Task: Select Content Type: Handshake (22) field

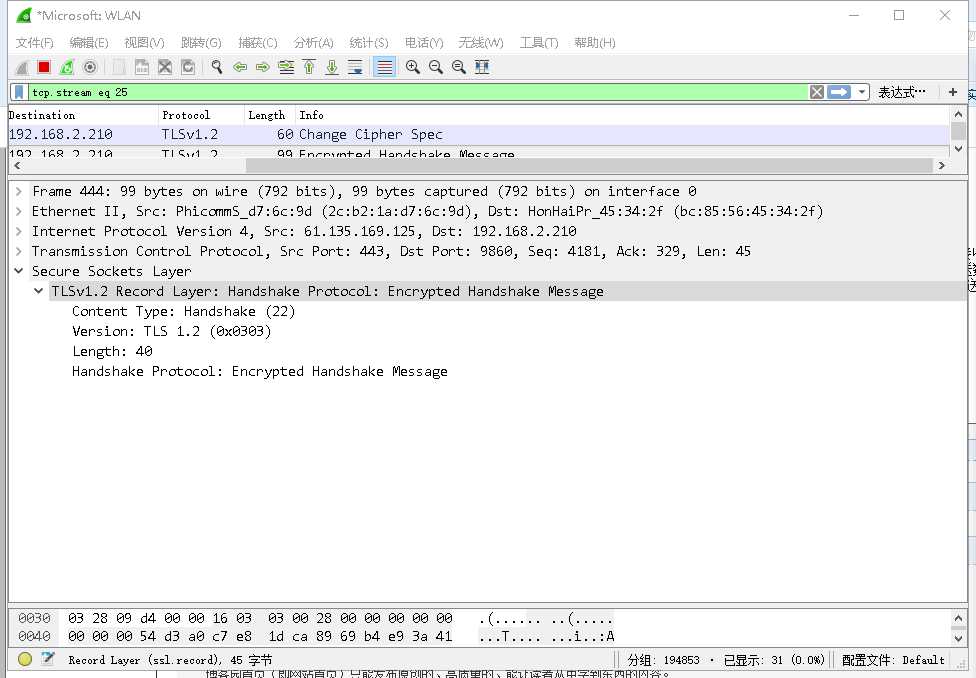Action: coord(183,311)
